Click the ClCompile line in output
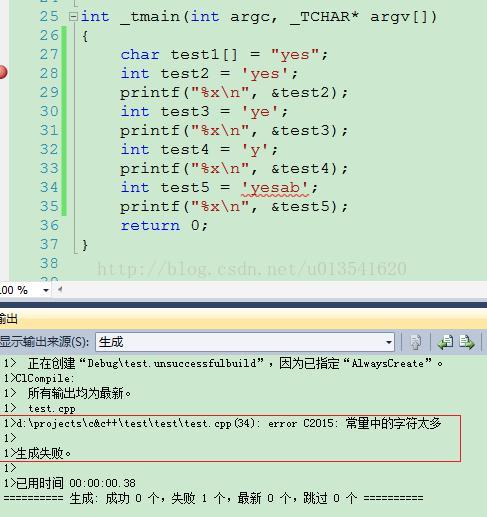The image size is (487, 517). pyautogui.click(x=39, y=379)
